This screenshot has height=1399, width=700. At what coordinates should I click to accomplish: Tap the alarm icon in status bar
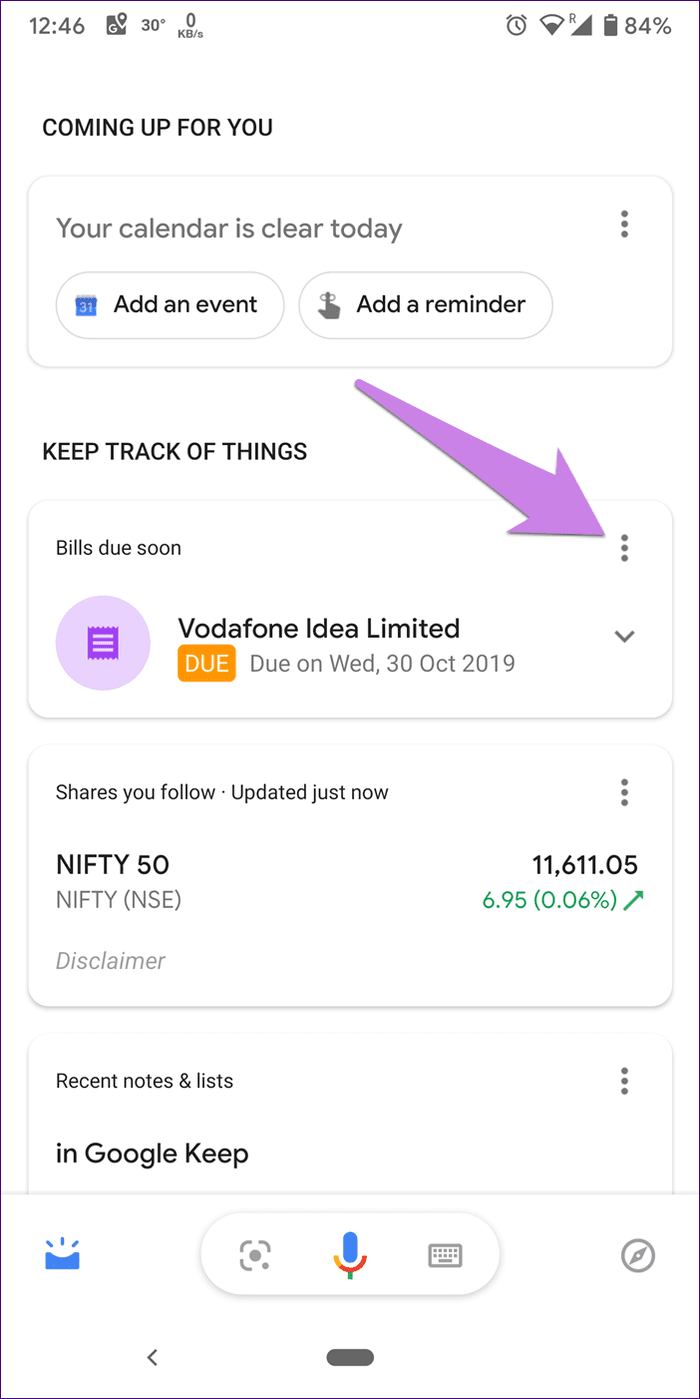click(516, 26)
